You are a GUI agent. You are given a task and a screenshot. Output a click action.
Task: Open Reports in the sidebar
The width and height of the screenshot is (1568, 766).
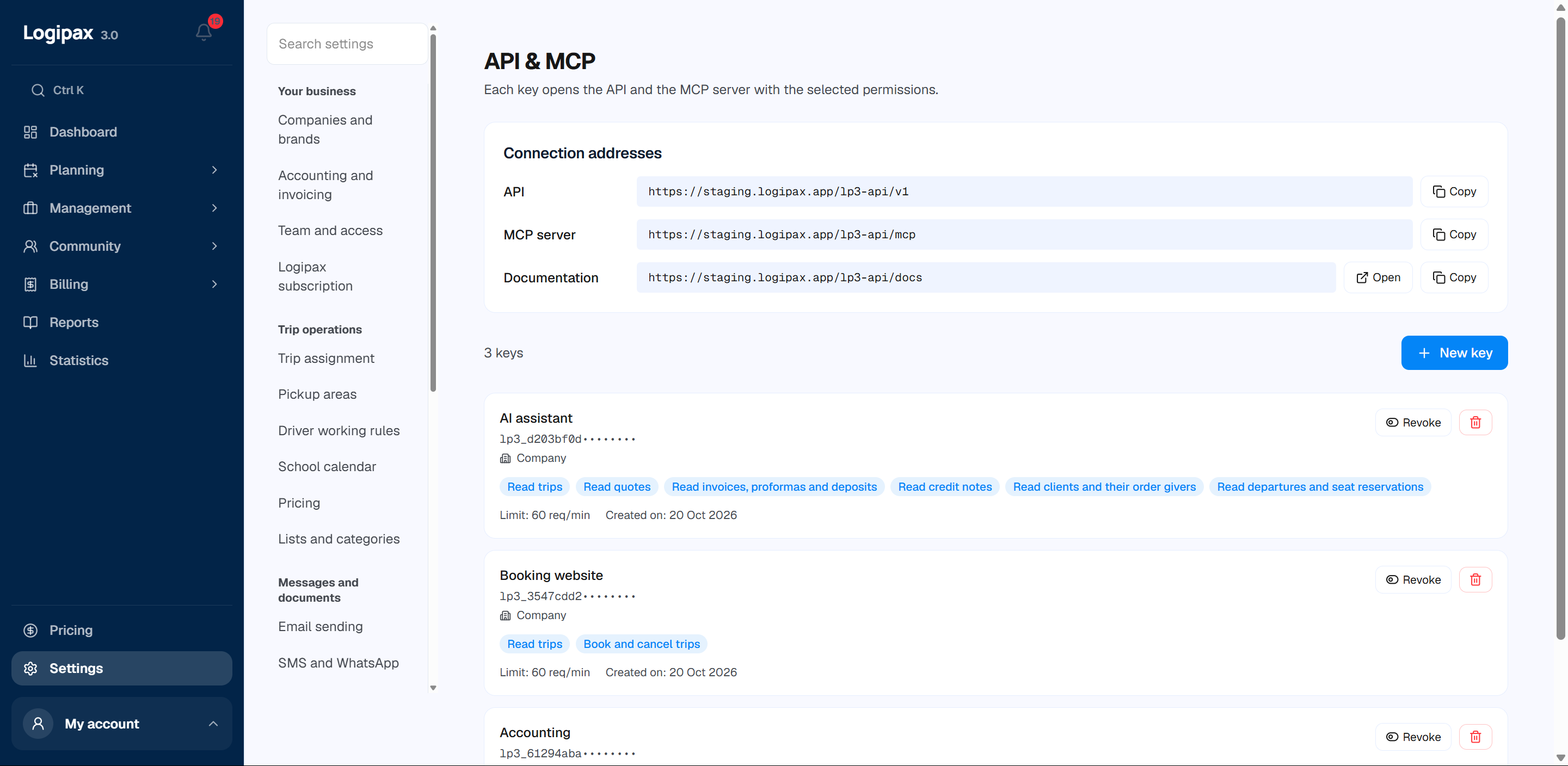tap(121, 323)
